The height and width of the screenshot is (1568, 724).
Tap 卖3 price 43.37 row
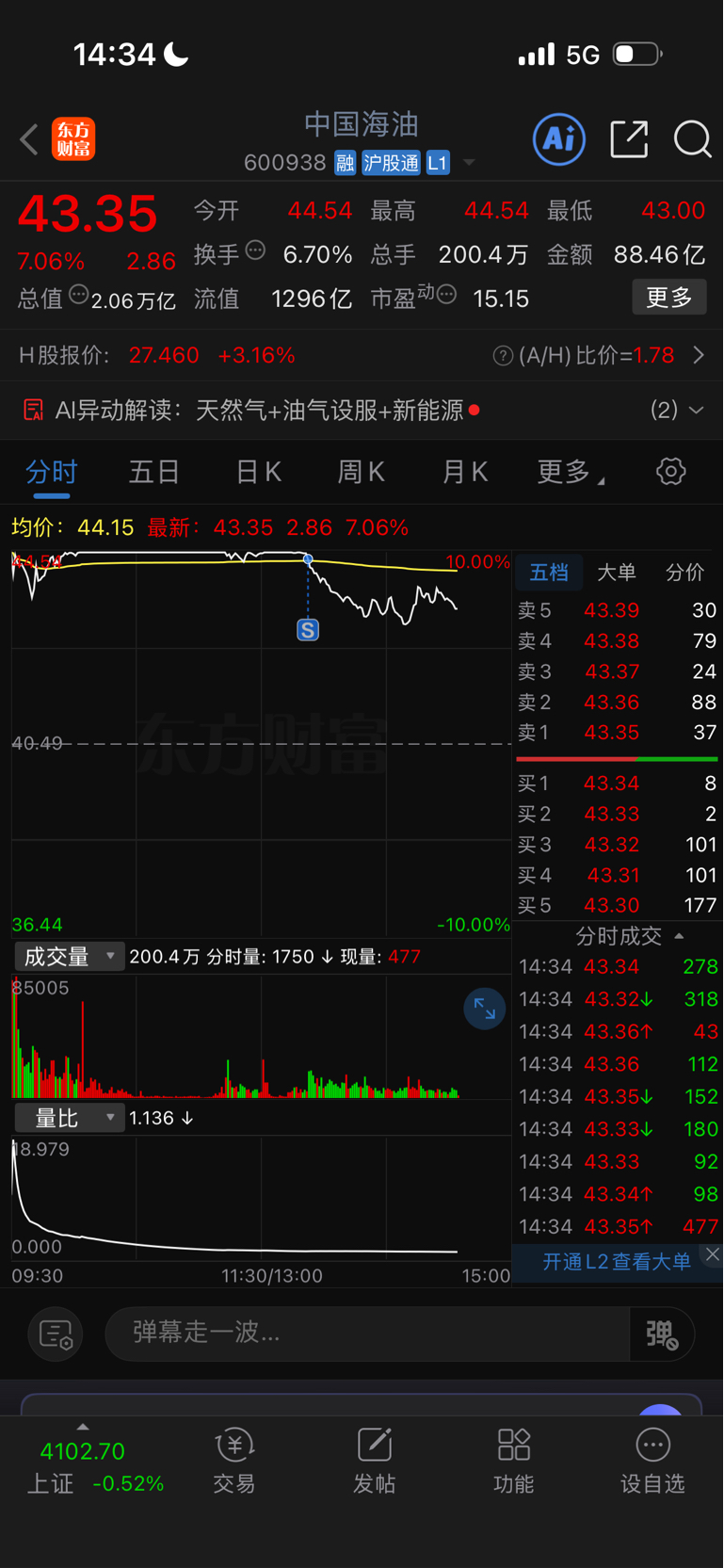(x=617, y=671)
